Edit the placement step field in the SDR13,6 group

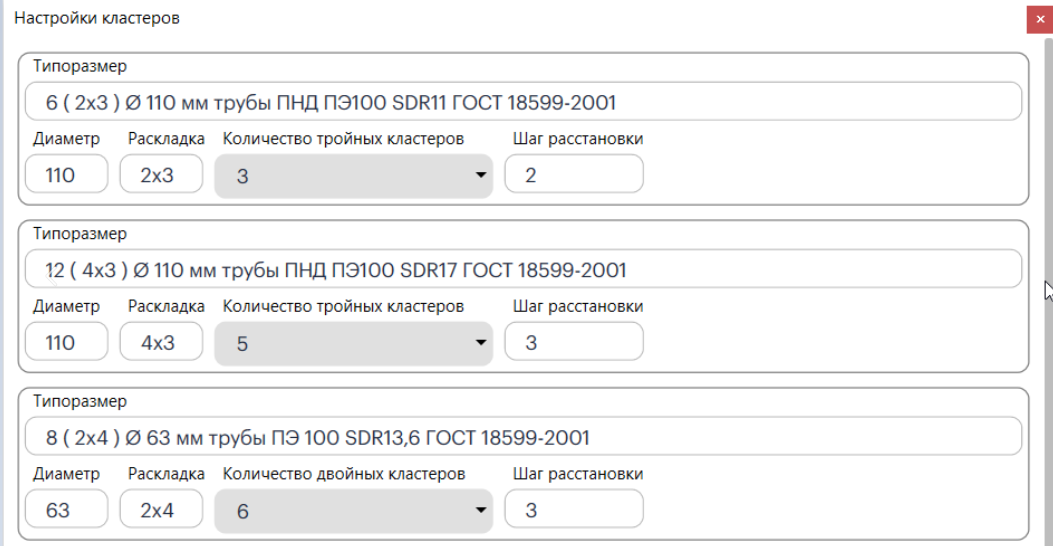573,510
